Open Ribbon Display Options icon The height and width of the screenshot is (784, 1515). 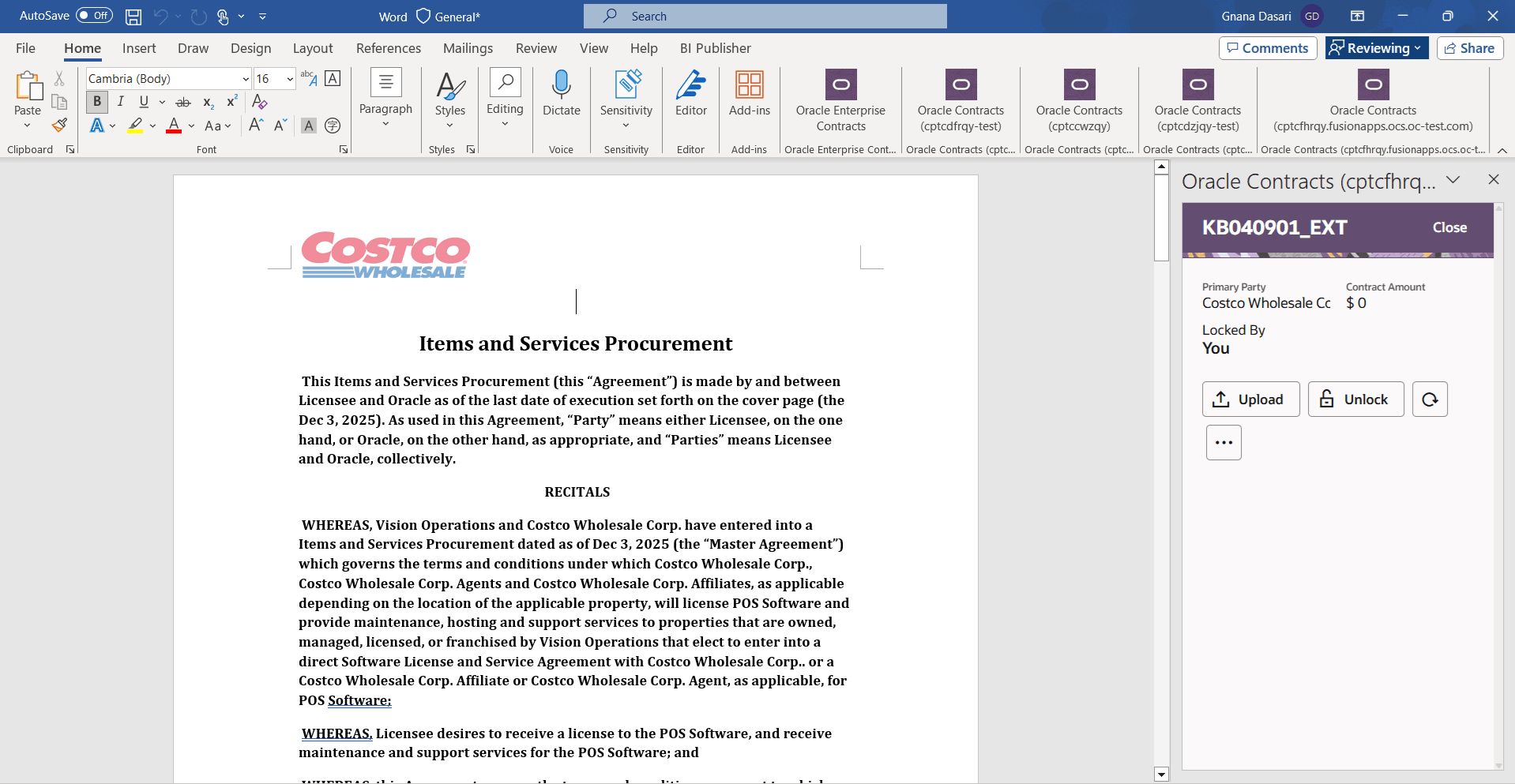click(1357, 16)
